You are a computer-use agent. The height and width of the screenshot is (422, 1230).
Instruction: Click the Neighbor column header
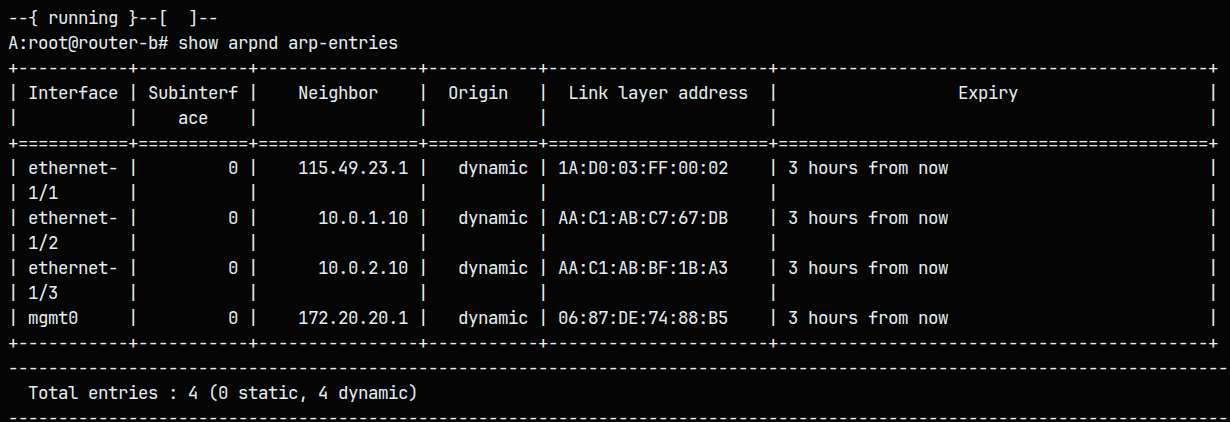tap(338, 93)
